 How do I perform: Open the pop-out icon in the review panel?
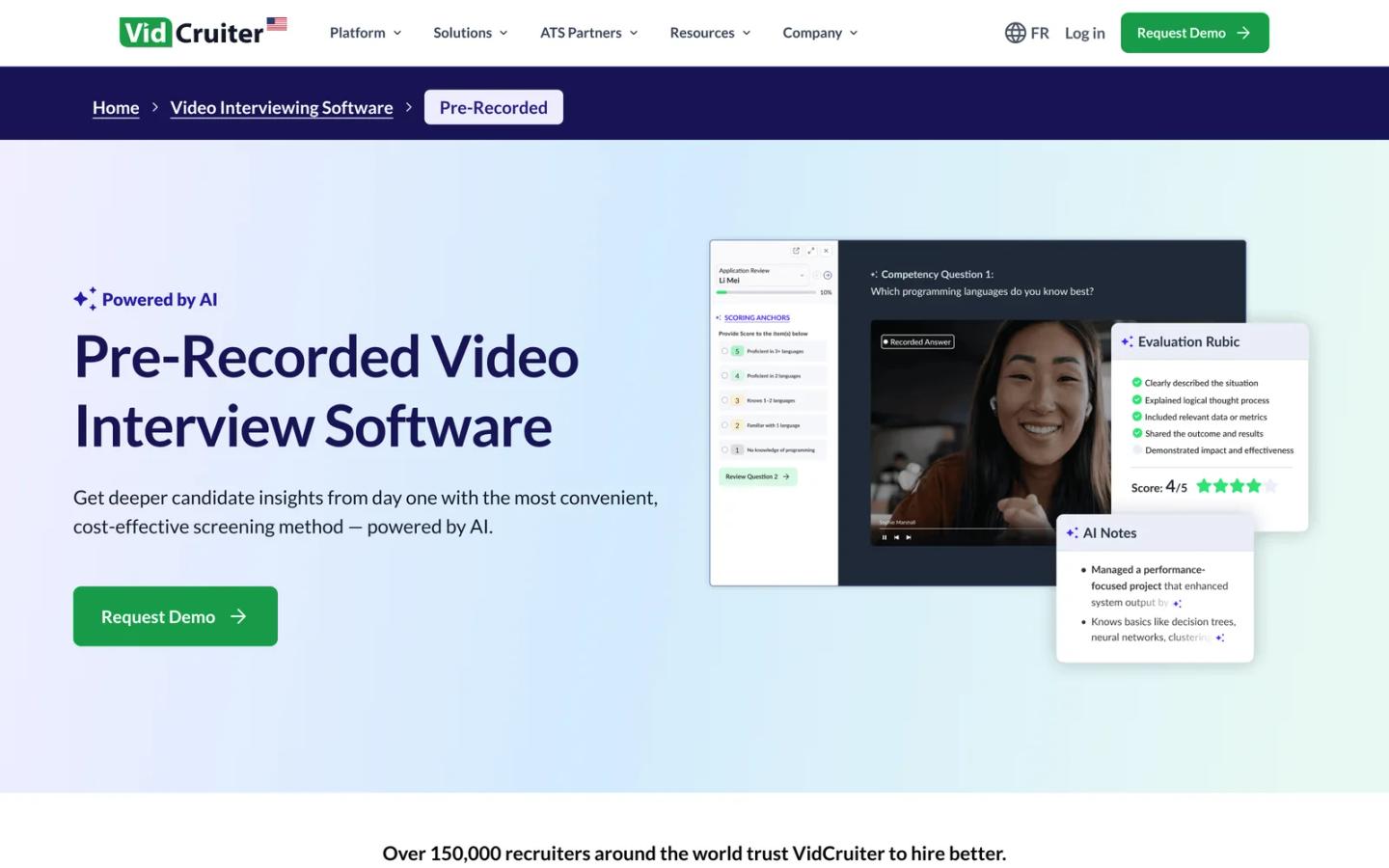click(x=796, y=251)
